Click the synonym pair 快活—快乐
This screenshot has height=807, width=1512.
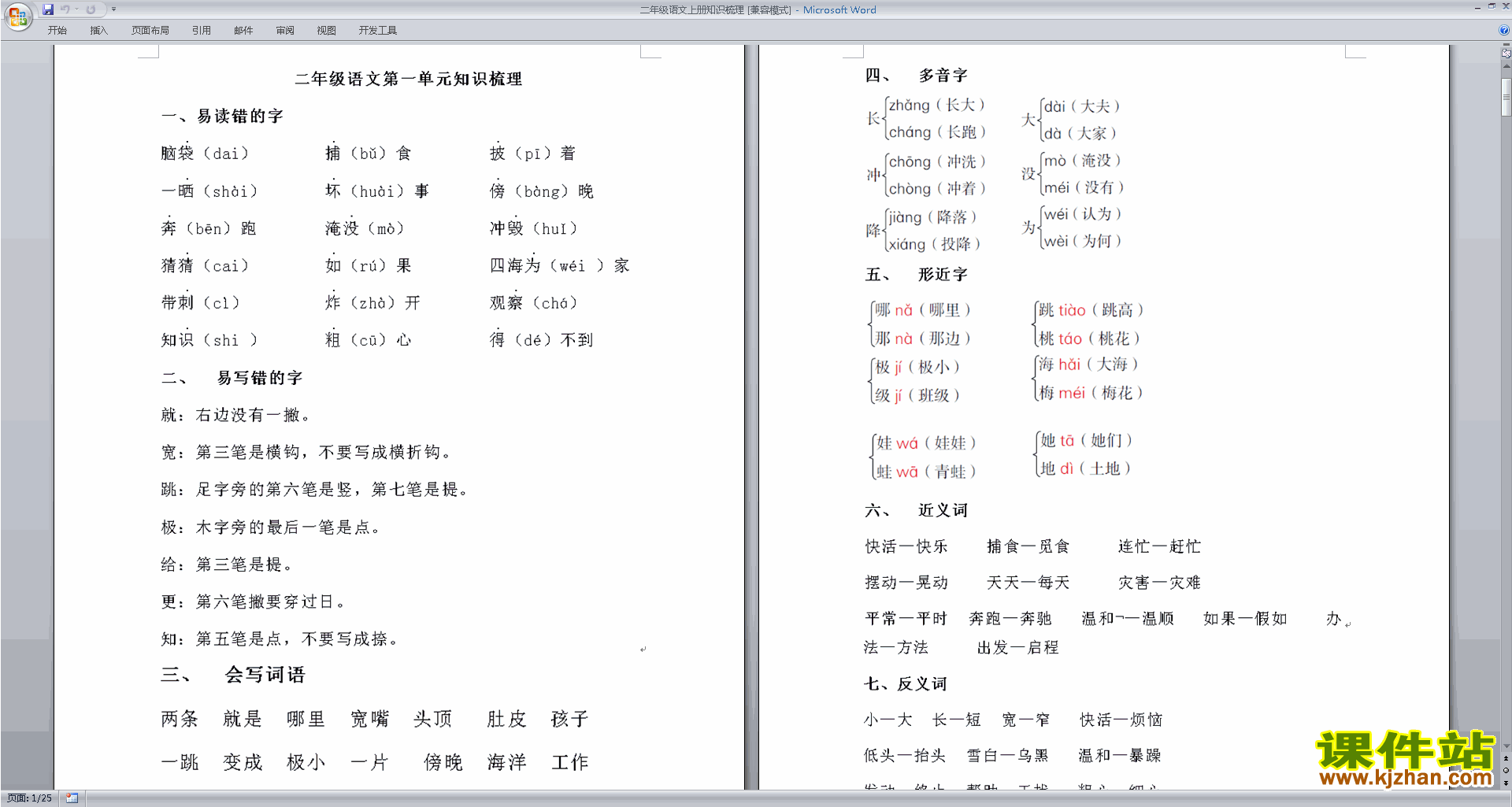coord(906,546)
